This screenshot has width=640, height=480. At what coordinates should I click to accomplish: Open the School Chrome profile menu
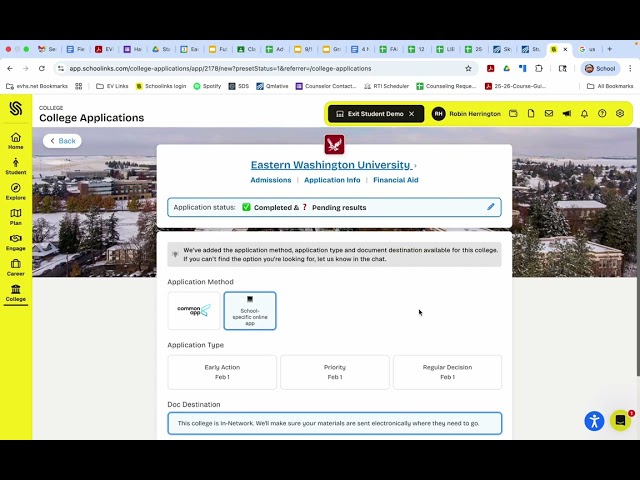pos(600,69)
